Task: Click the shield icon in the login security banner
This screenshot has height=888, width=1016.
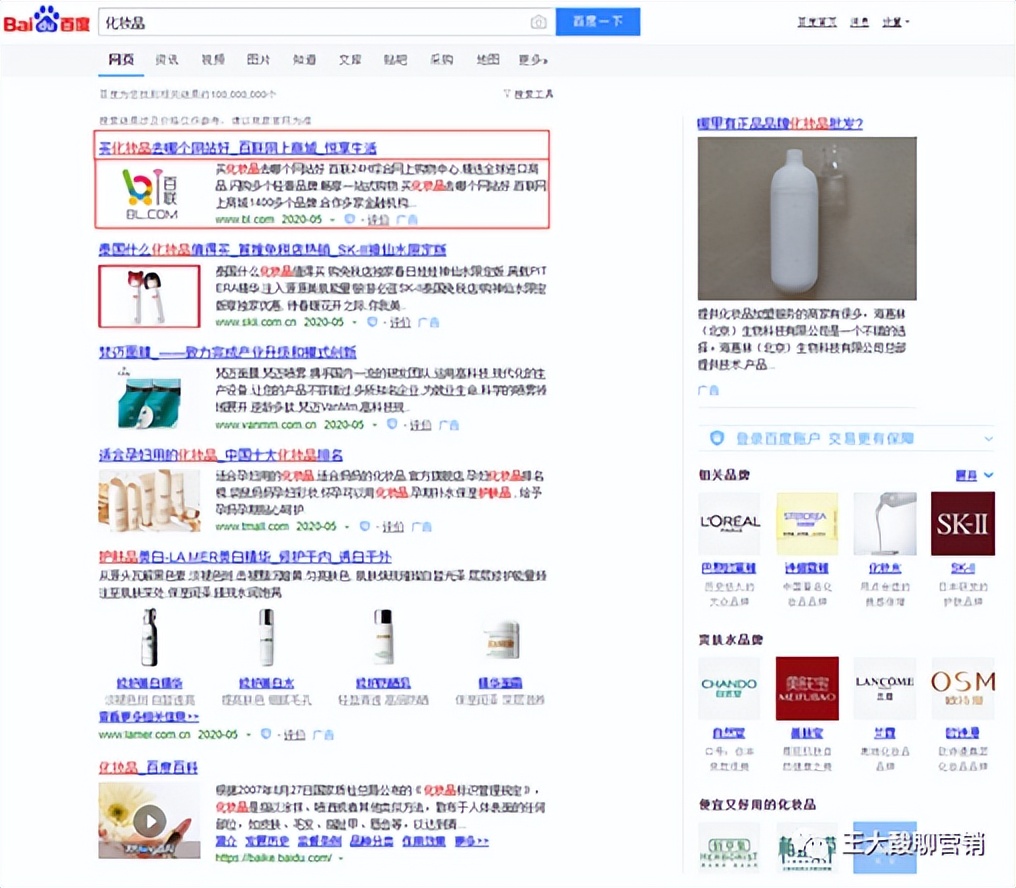Action: coord(716,438)
